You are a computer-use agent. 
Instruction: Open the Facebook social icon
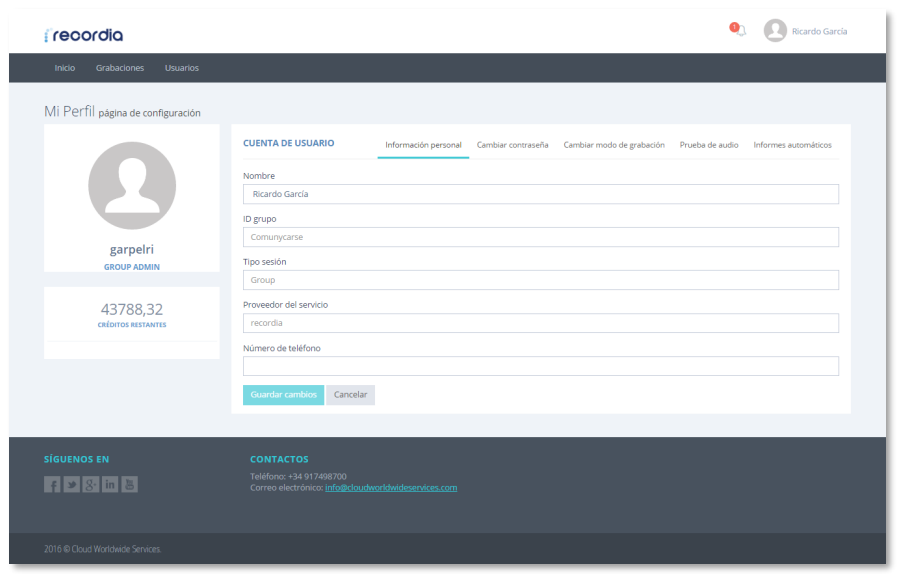click(52, 485)
